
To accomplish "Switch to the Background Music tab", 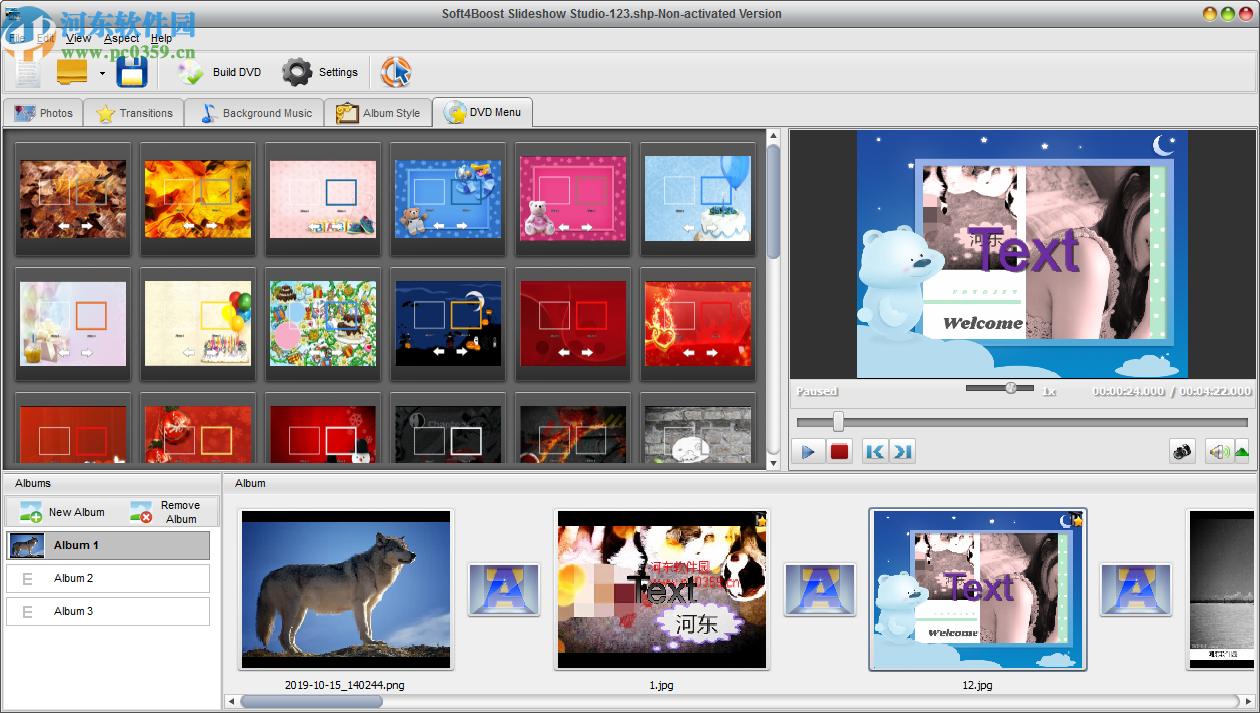I will click(254, 113).
